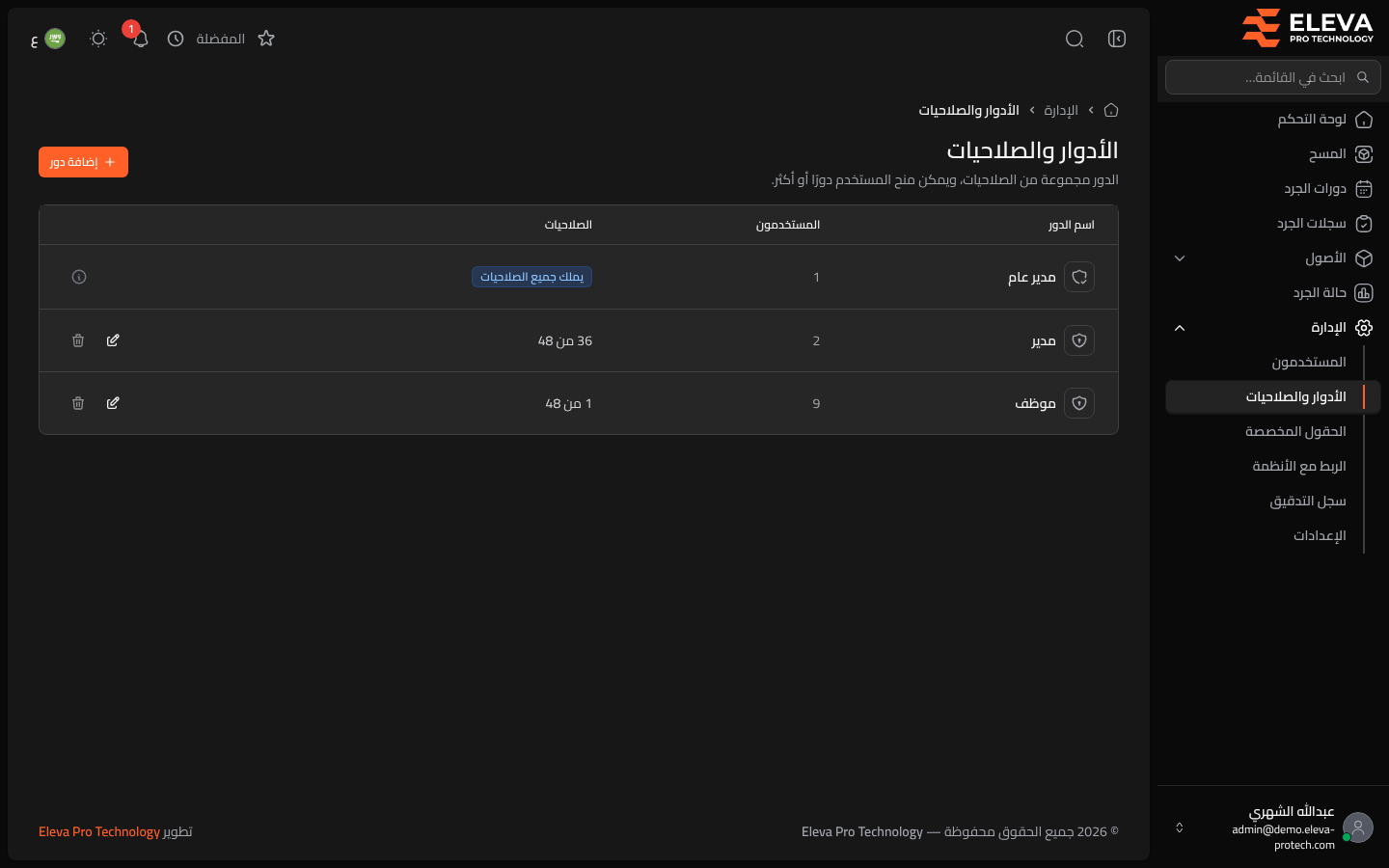
Task: Go to home via the breadcrumb house icon
Action: [1111, 110]
